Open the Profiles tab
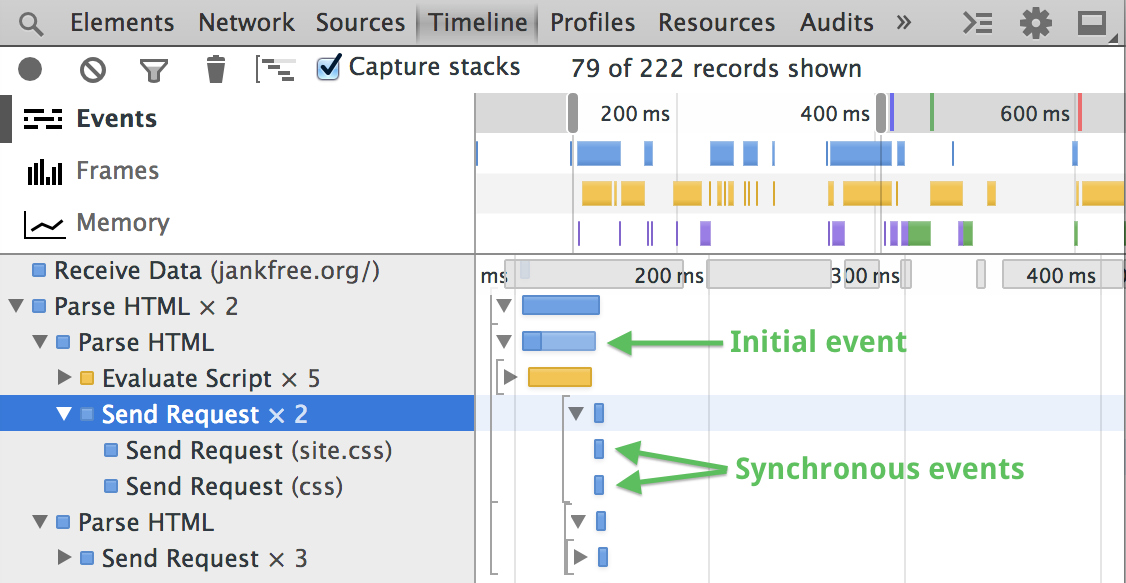1126x583 pixels. coord(592,22)
